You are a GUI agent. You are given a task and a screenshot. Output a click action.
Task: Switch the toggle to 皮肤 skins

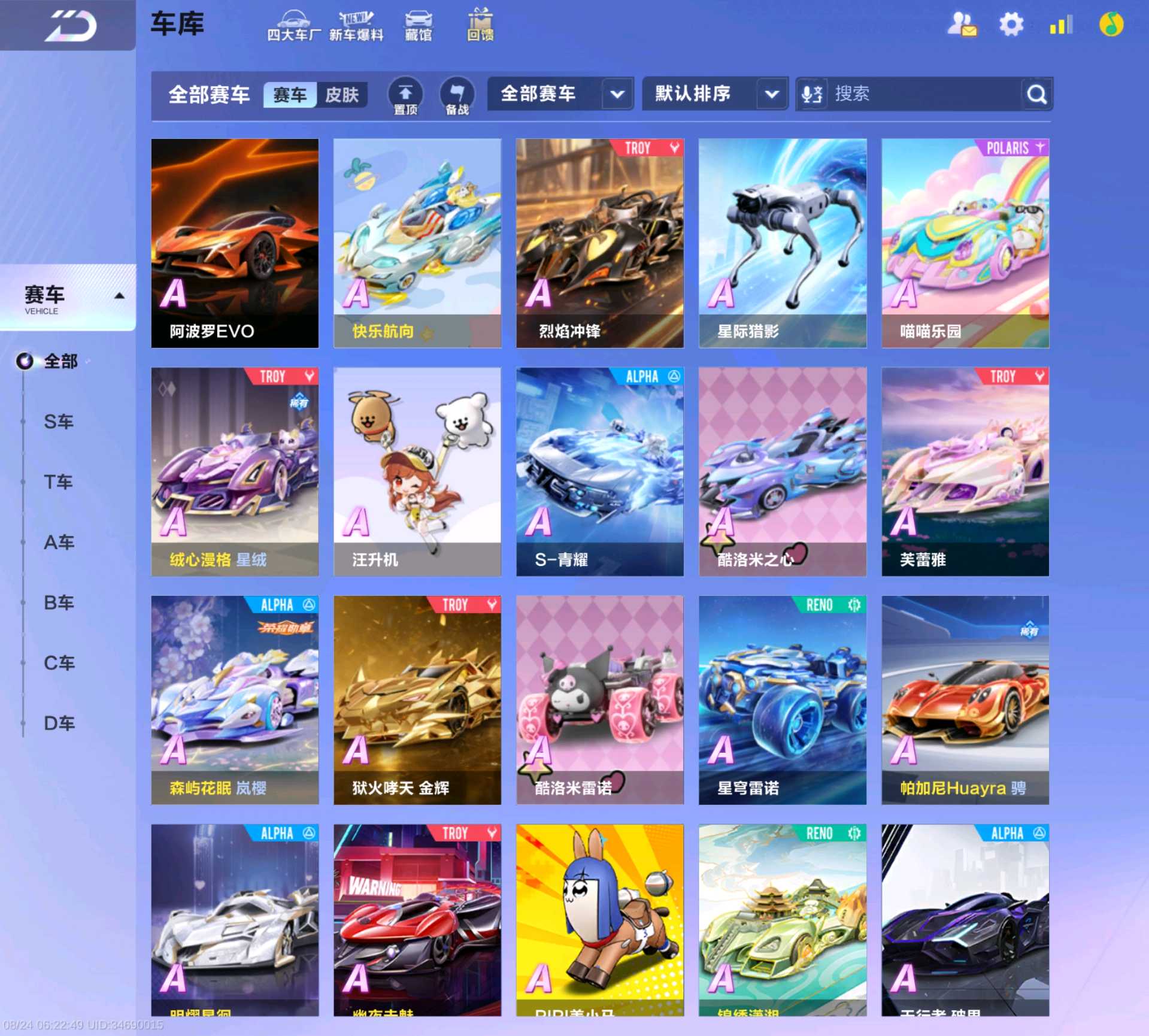click(342, 95)
